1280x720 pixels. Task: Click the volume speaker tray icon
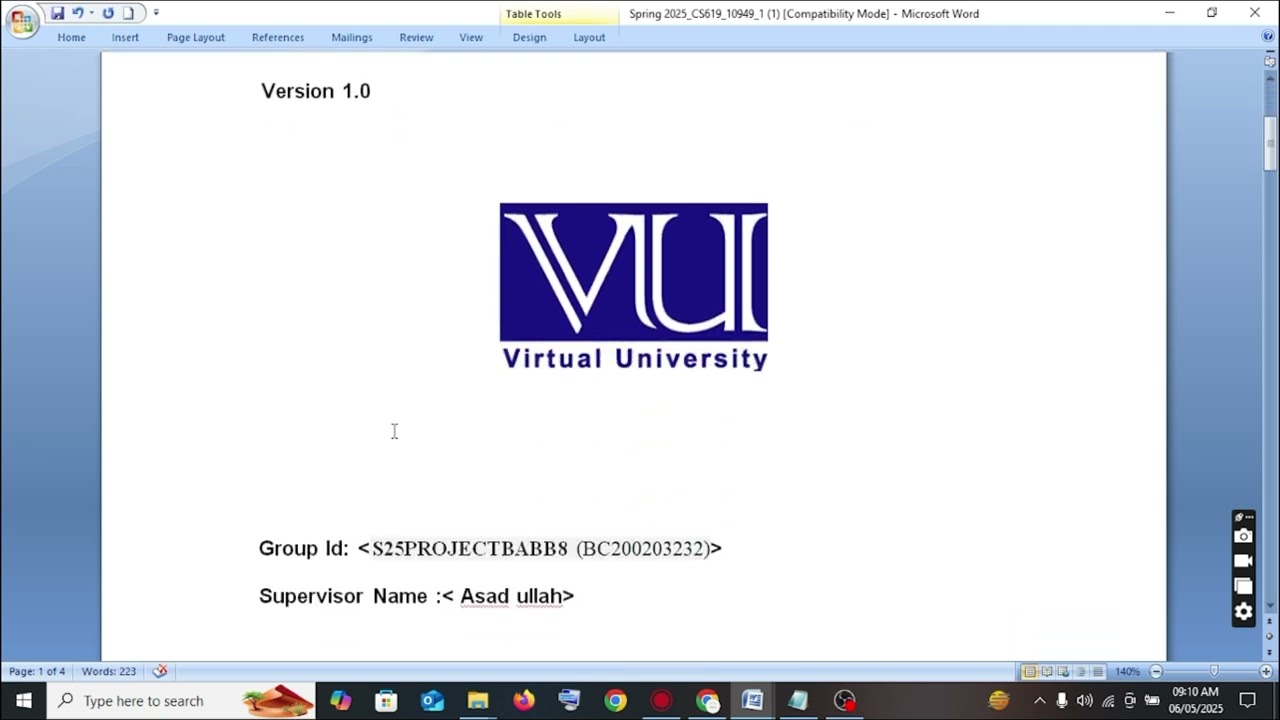tap(1084, 701)
